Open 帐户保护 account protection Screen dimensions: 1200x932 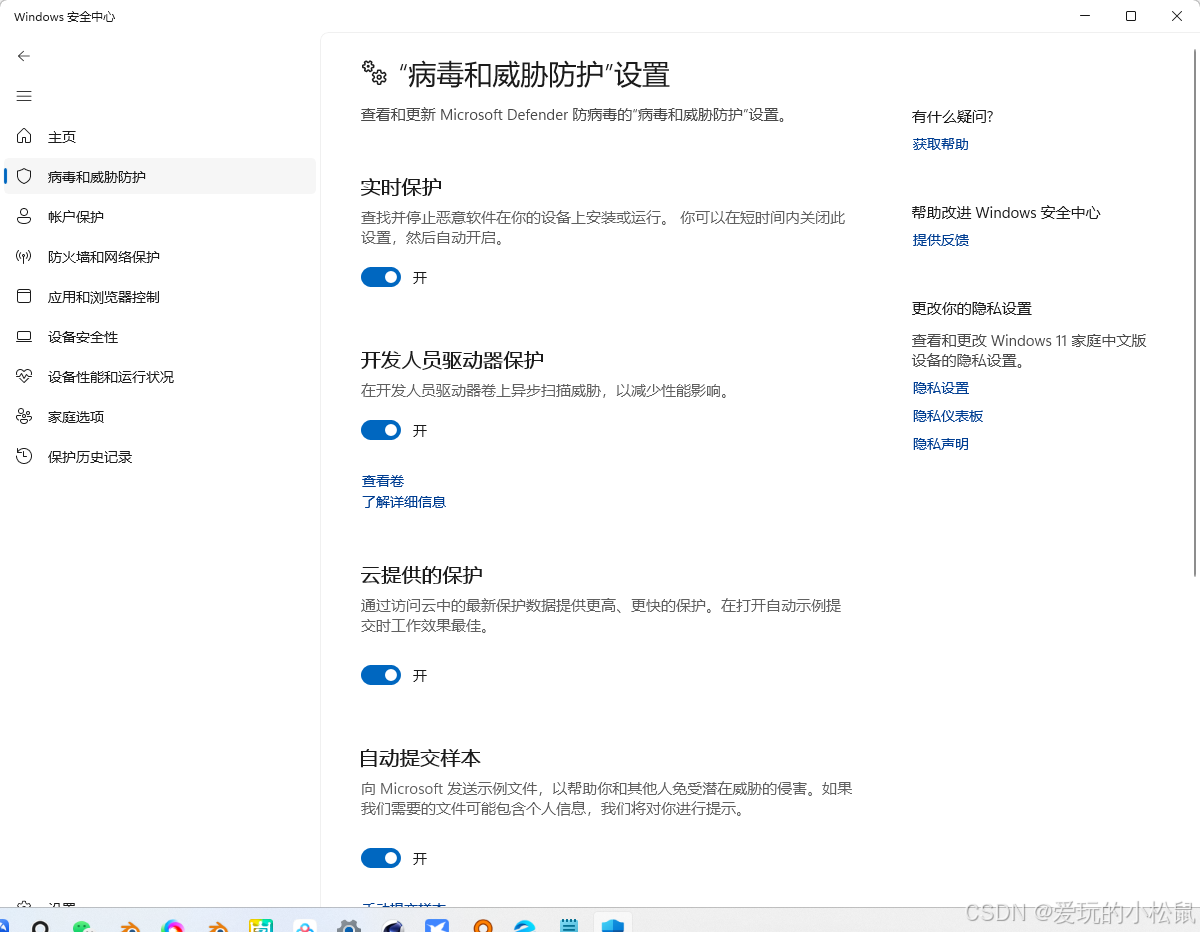coord(160,217)
